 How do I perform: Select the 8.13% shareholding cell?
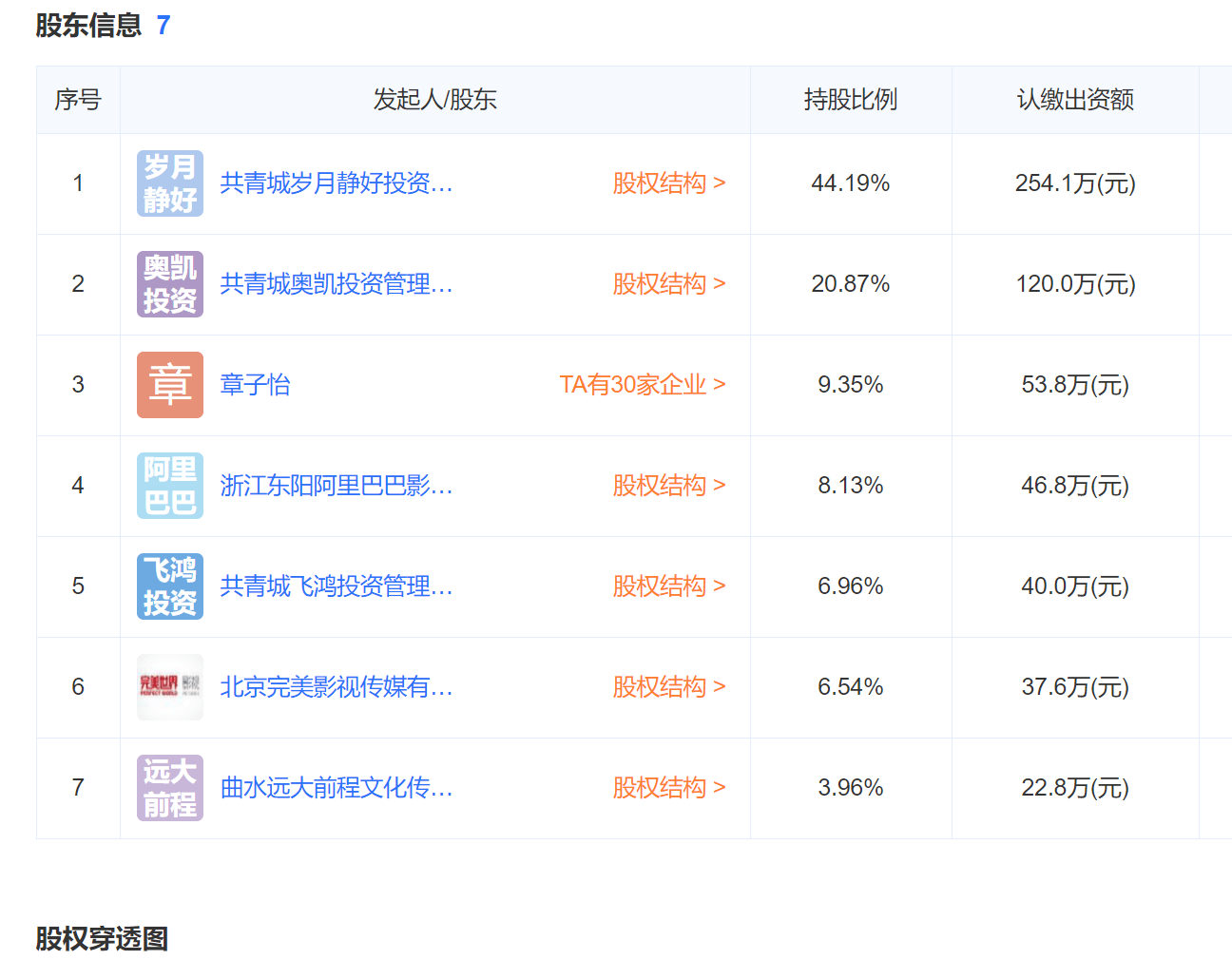point(851,486)
